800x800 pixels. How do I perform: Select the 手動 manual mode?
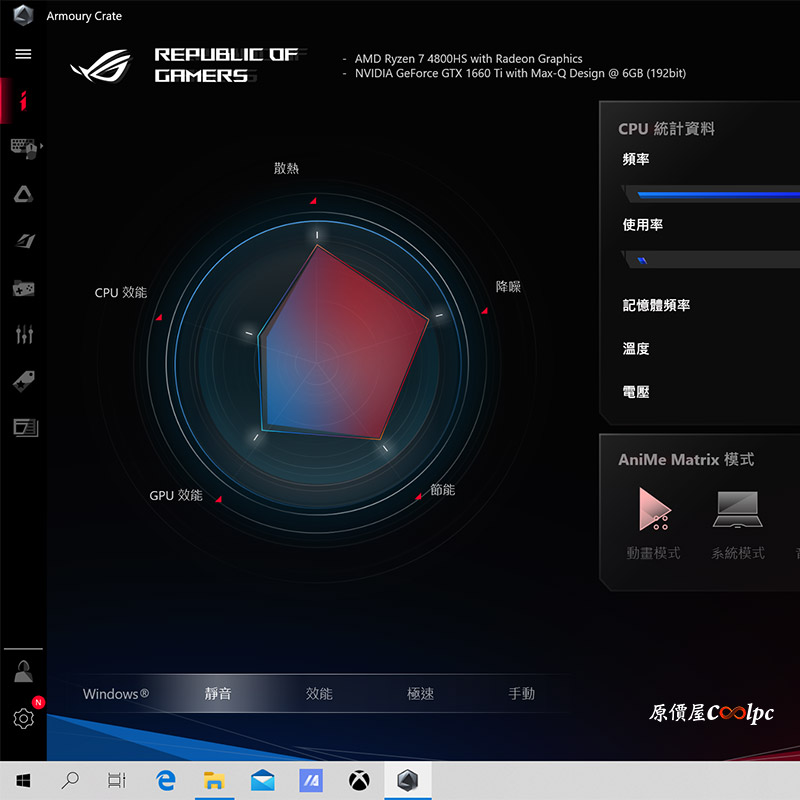[x=521, y=694]
